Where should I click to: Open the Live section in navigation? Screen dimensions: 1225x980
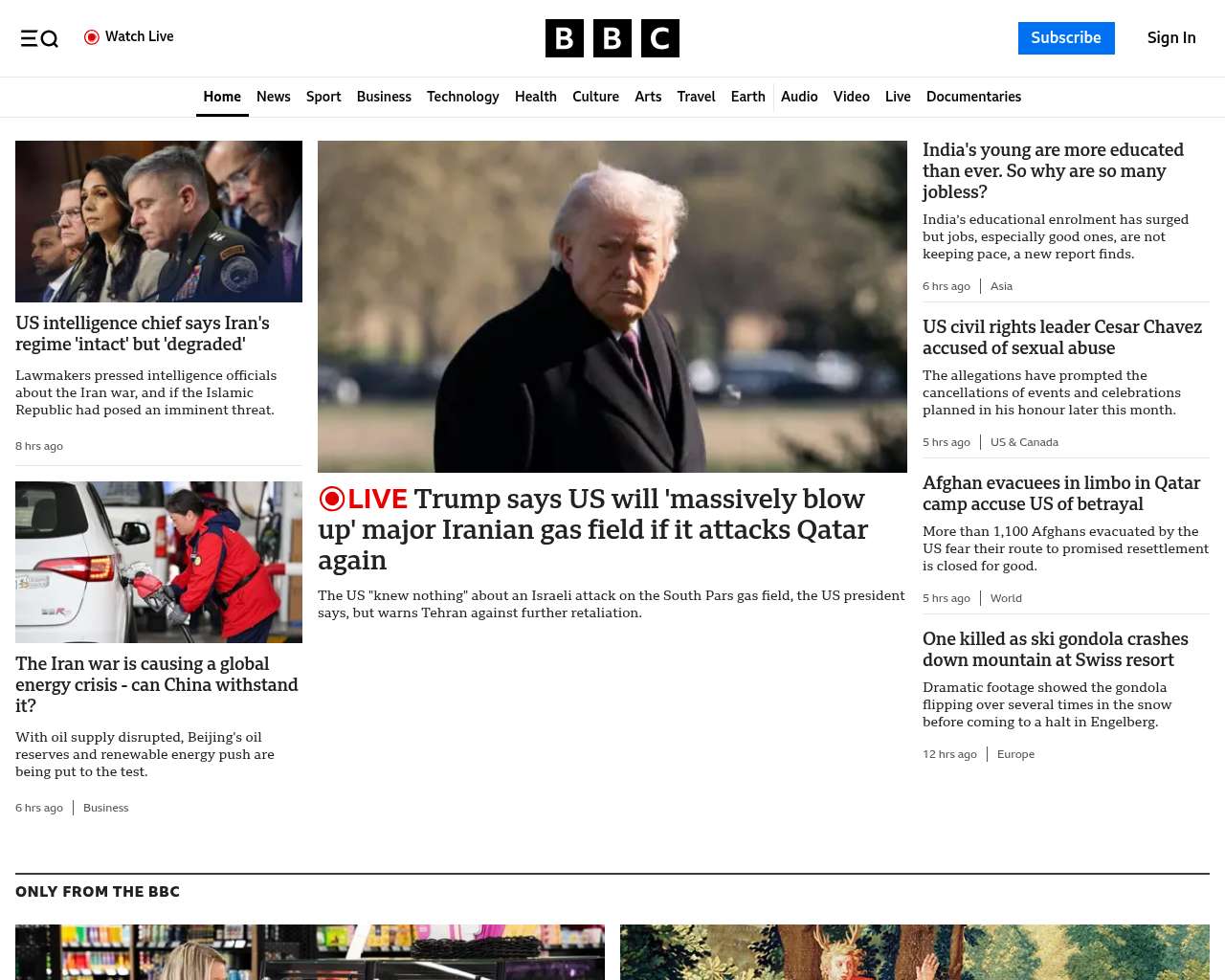click(x=898, y=97)
